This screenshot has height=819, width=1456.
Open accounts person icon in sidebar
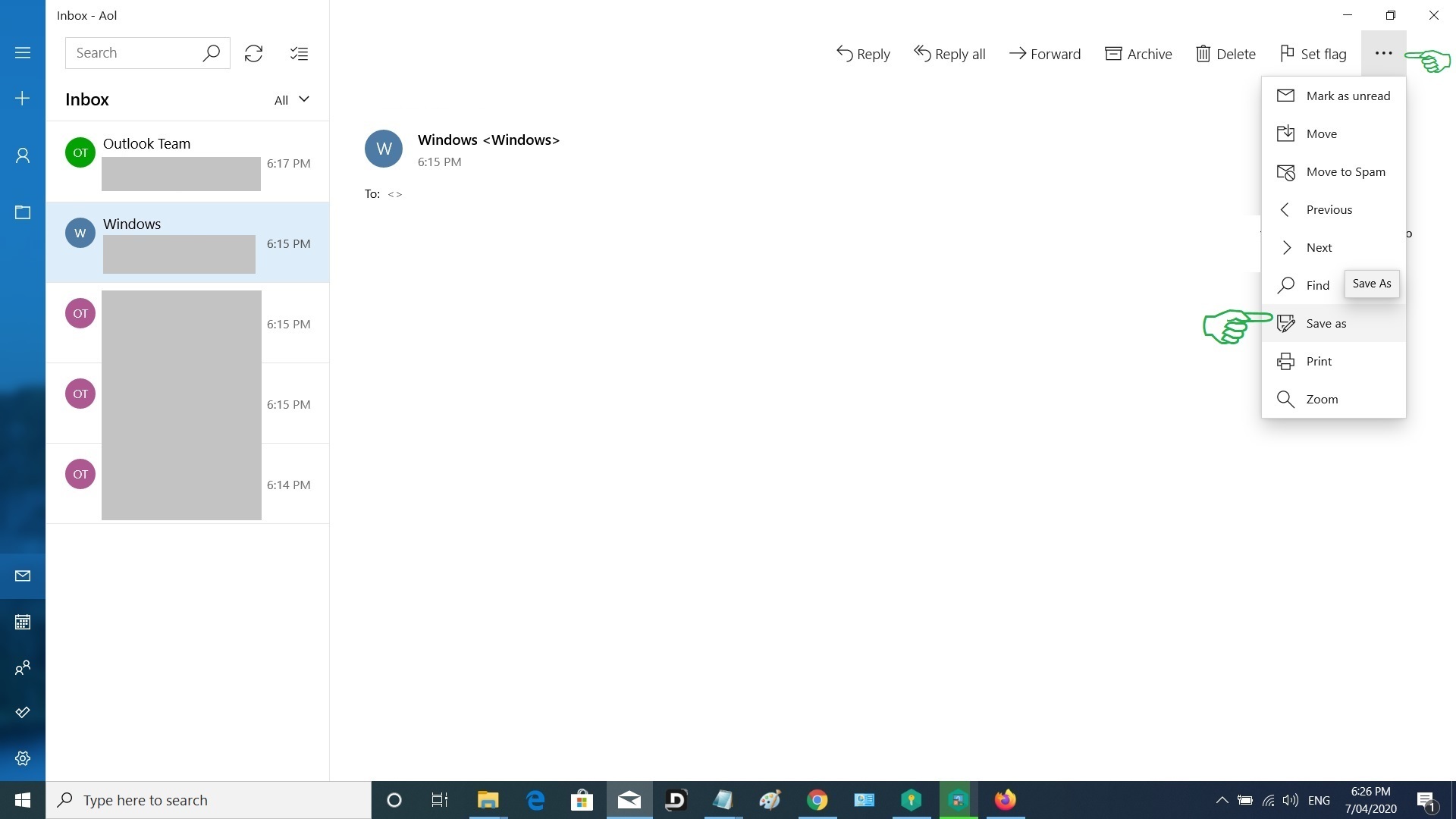tap(23, 155)
